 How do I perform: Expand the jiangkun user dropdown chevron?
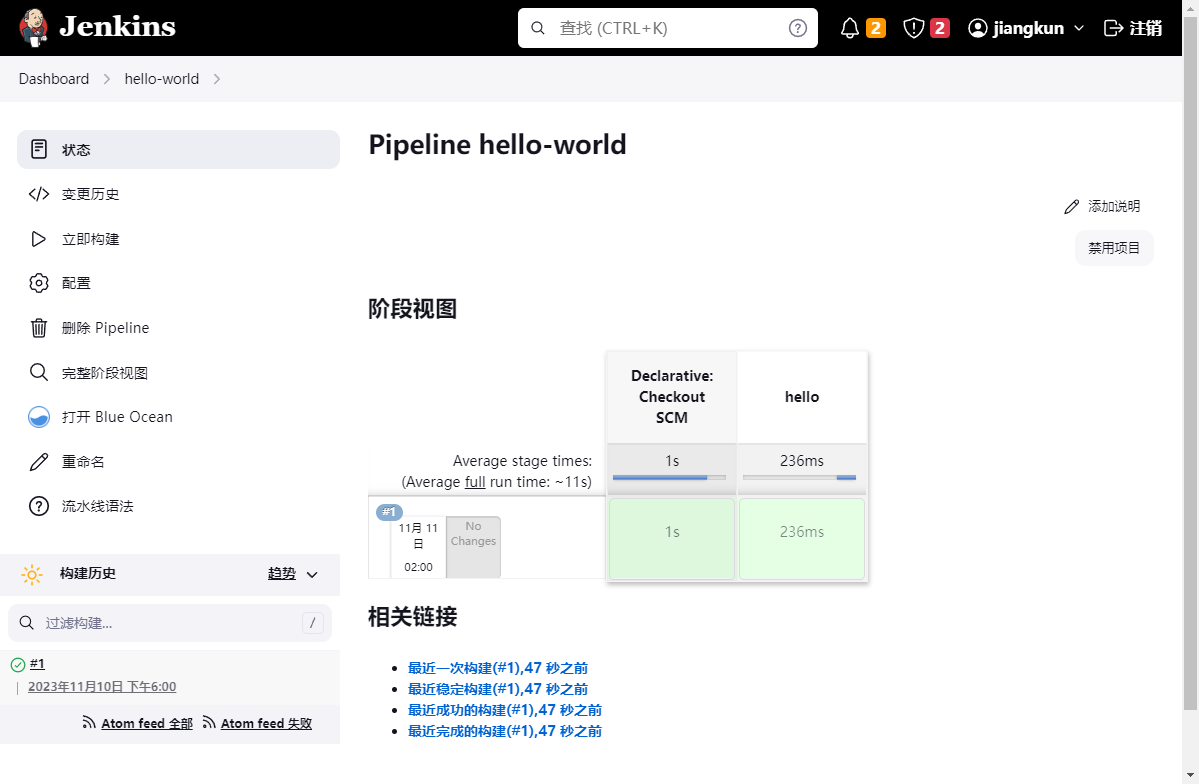click(x=1079, y=28)
